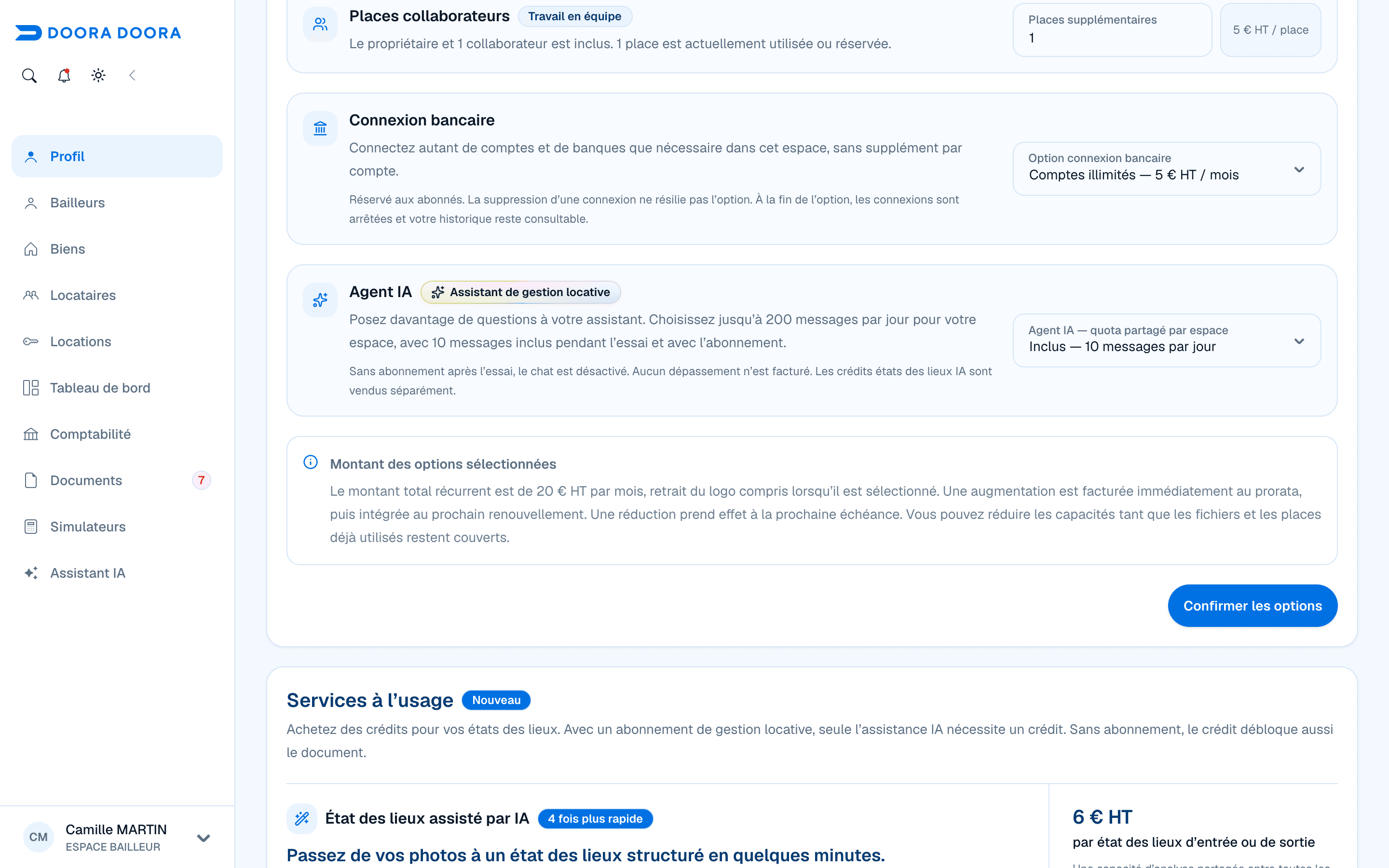Go to Bailleurs section
Screen dimensions: 1389x868
[x=117, y=203]
